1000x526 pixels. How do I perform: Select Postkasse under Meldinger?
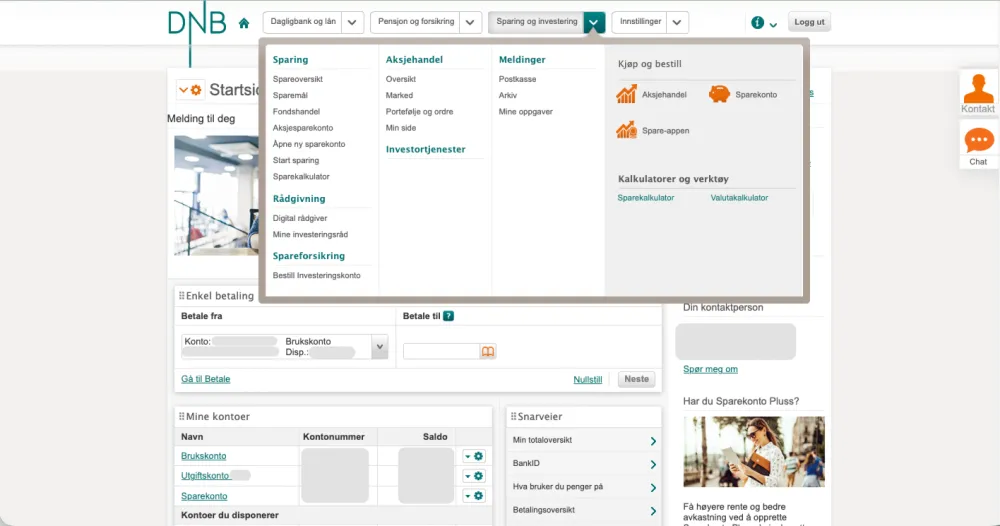[517, 79]
